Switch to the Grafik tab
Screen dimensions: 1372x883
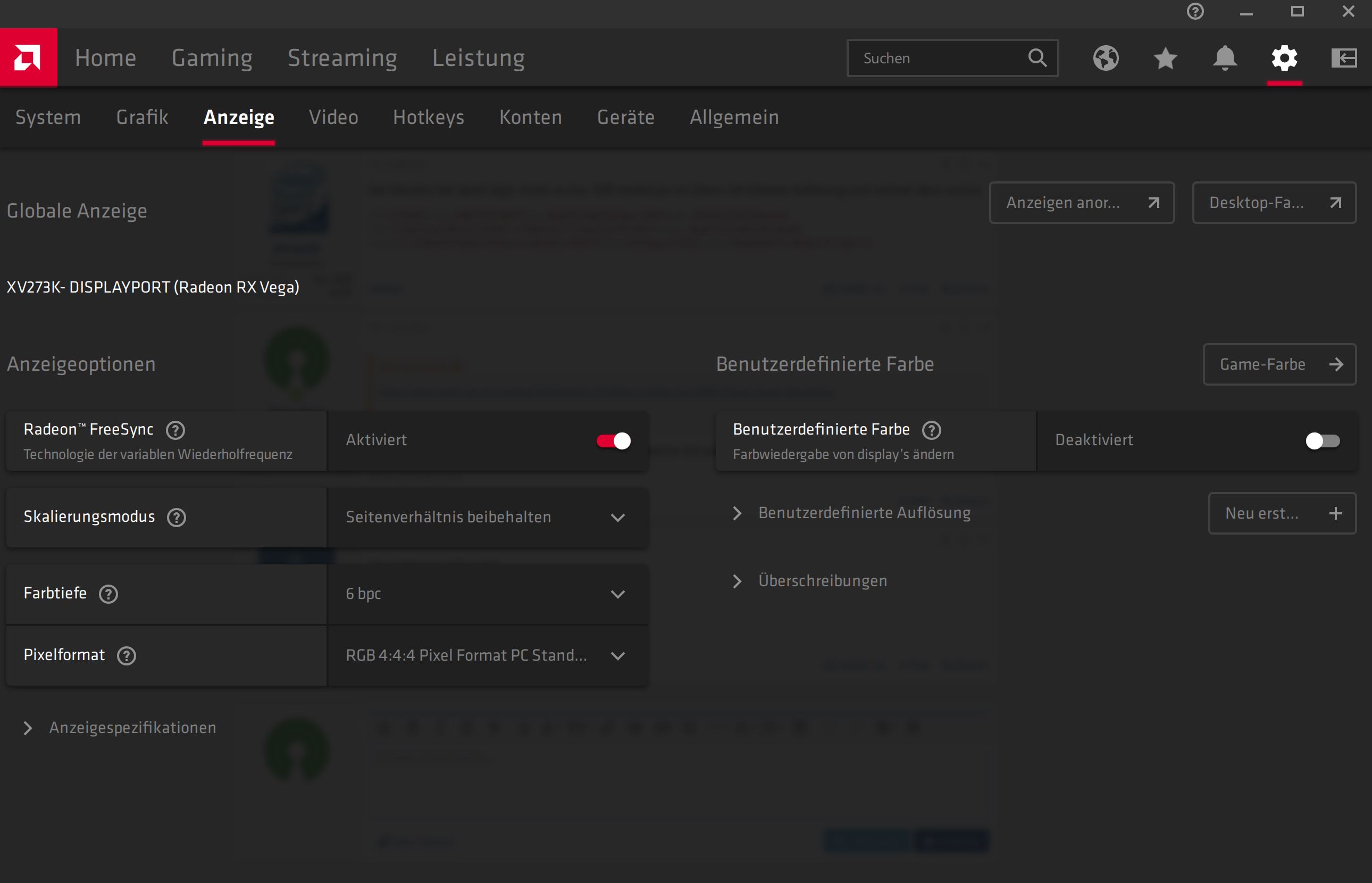pyautogui.click(x=142, y=118)
